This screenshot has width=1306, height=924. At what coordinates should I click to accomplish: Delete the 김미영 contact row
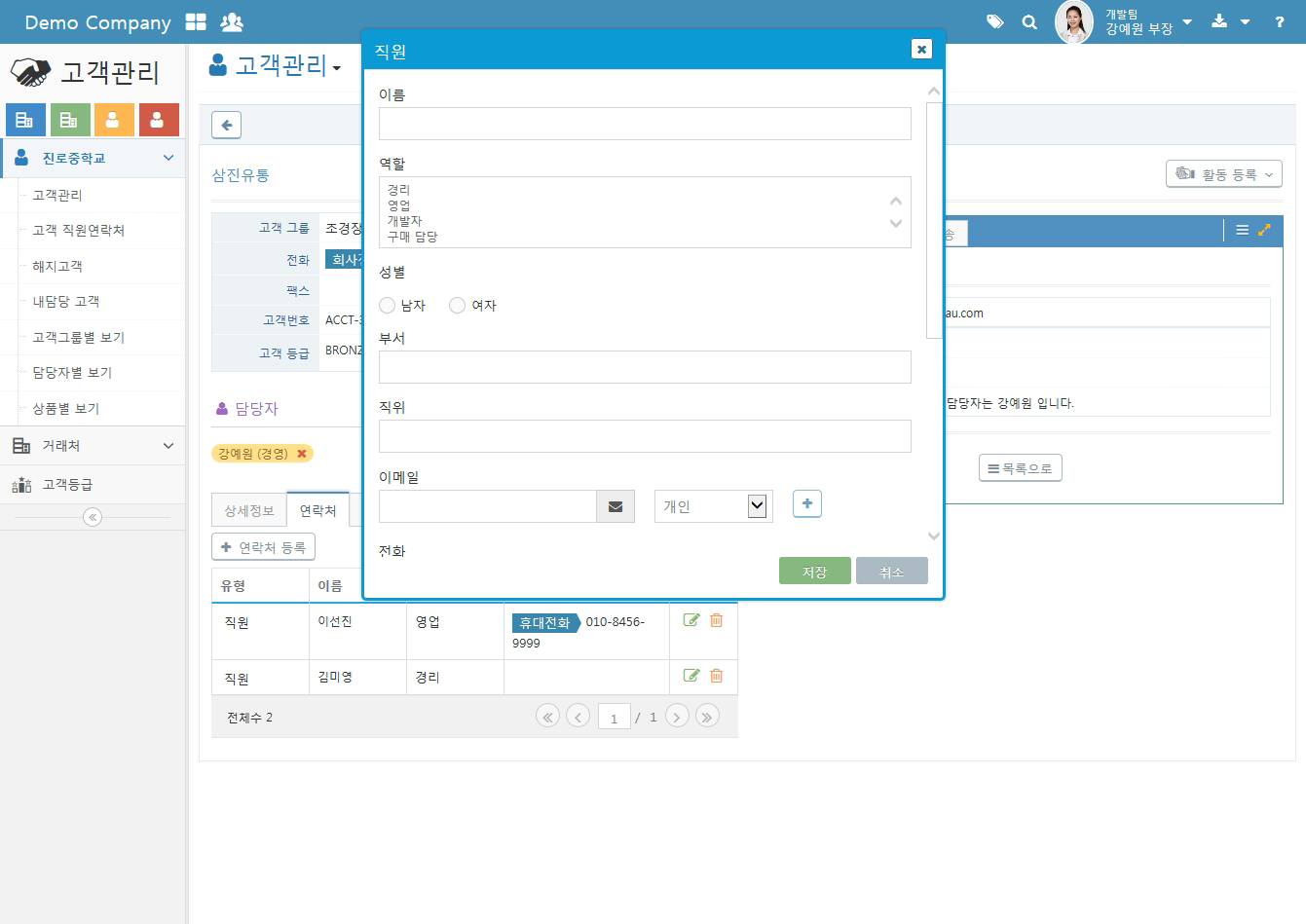[717, 676]
